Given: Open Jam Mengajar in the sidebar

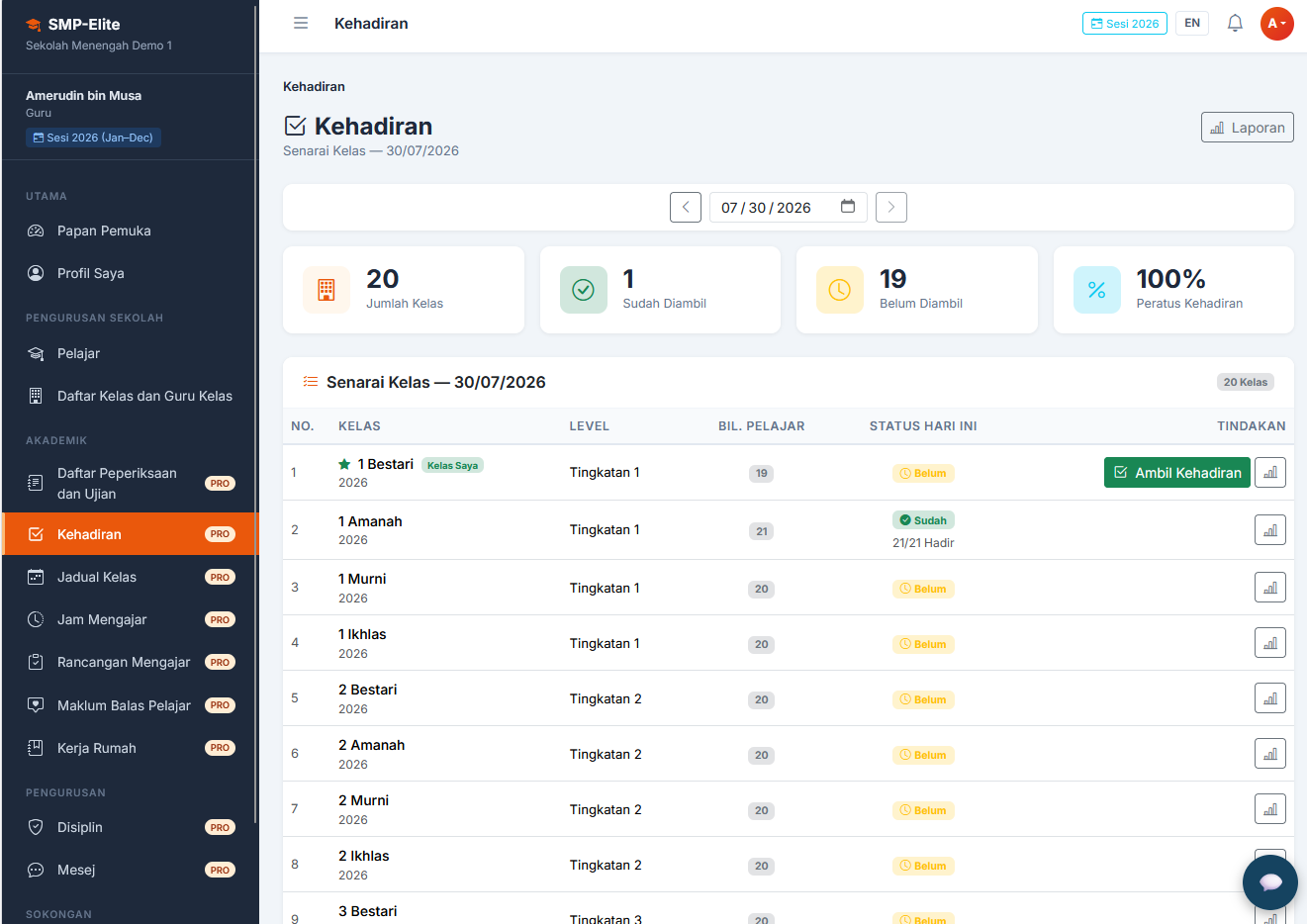Looking at the screenshot, I should 129,619.
